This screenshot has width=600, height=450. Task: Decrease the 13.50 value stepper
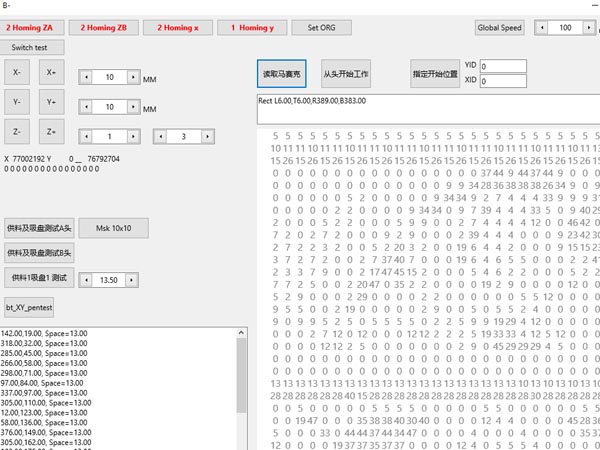point(86,280)
